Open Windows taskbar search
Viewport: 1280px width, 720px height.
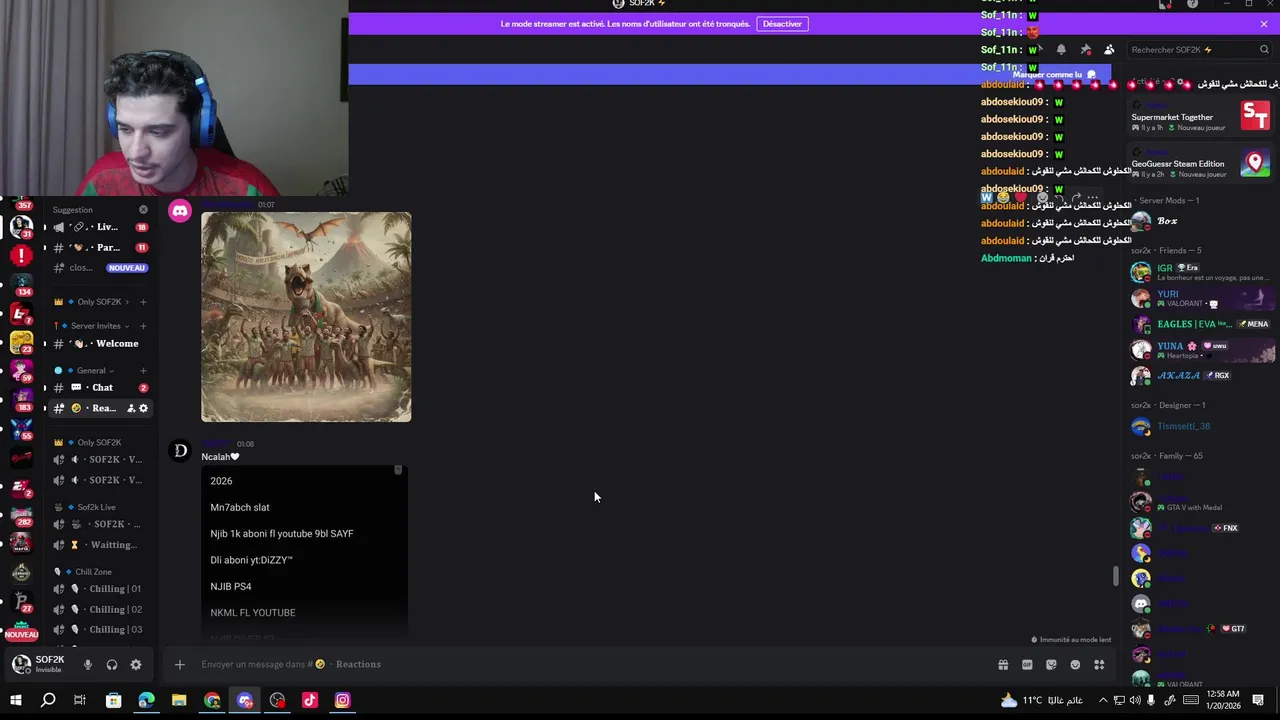click(48, 700)
